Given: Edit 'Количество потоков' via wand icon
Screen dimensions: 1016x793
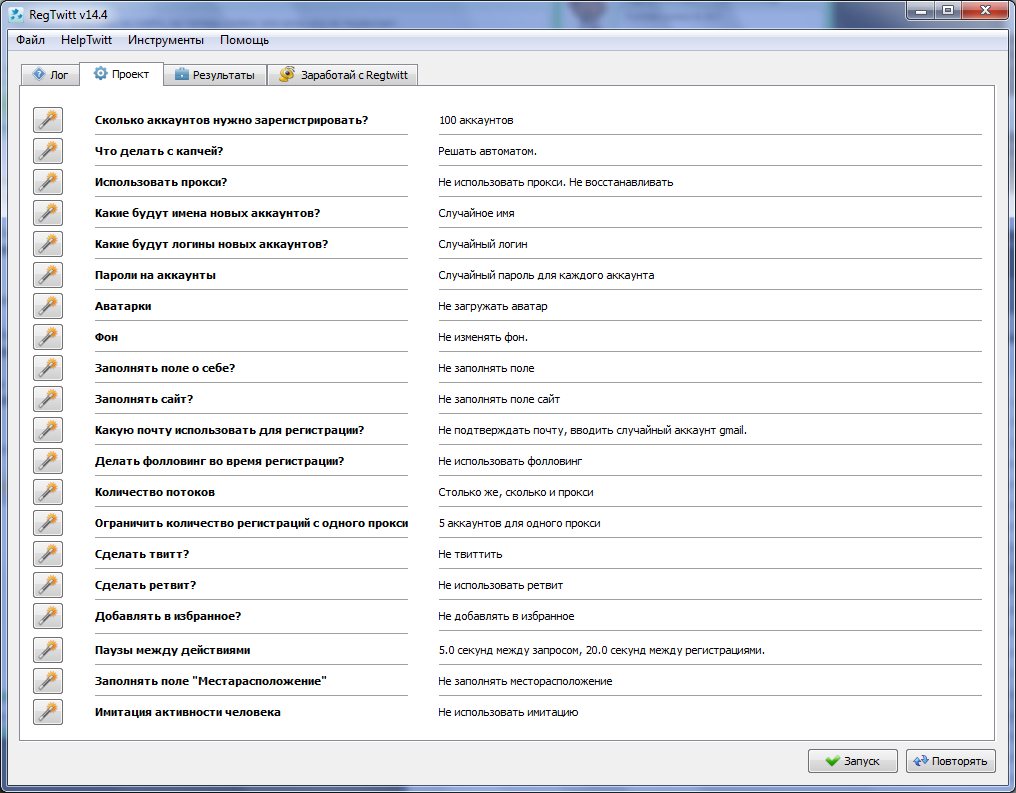Looking at the screenshot, I should (x=48, y=492).
